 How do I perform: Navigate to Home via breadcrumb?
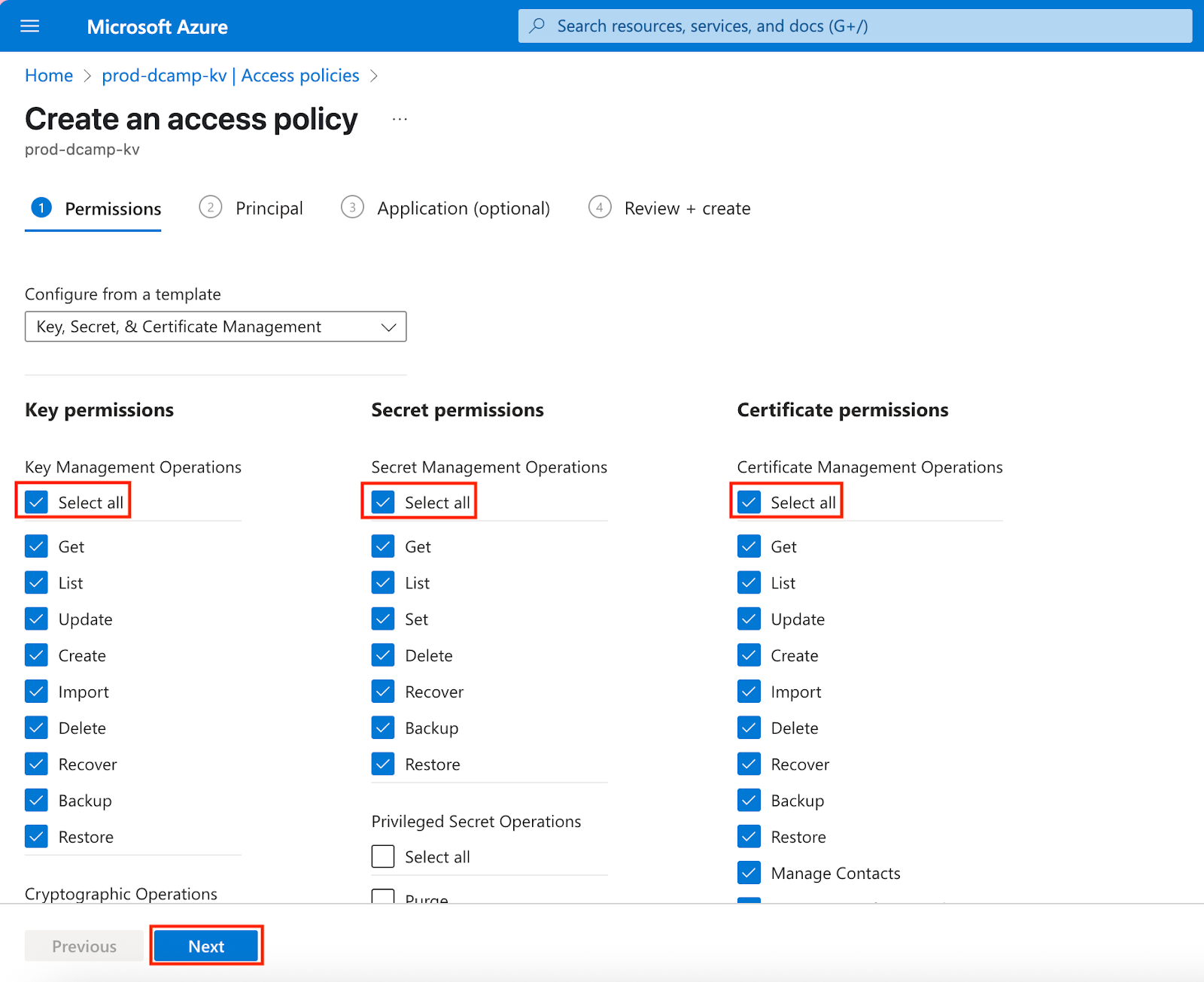48,75
